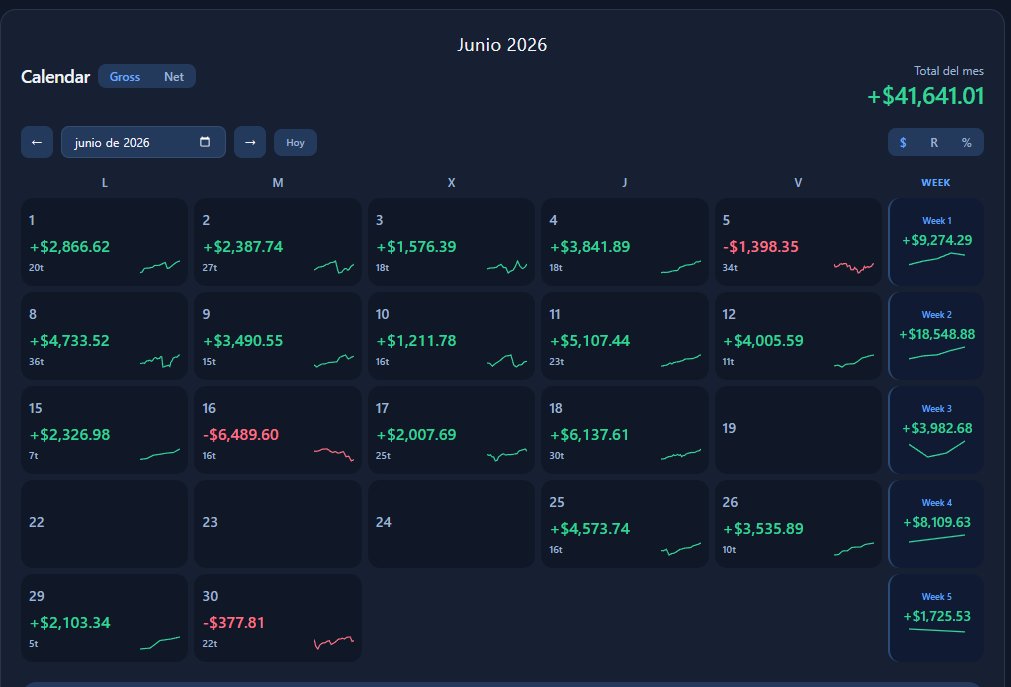The width and height of the screenshot is (1011, 687).
Task: Click the Calendar heading
Action: pos(55,77)
